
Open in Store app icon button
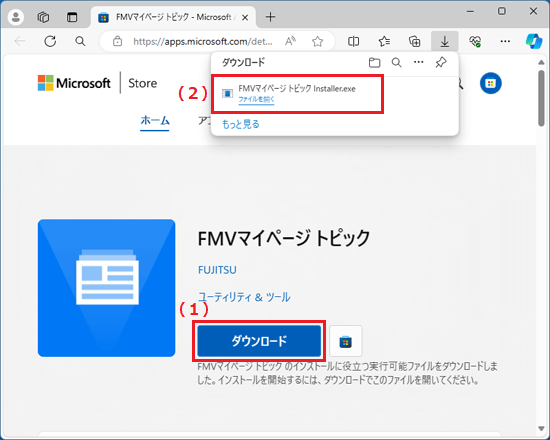pyautogui.click(x=346, y=341)
